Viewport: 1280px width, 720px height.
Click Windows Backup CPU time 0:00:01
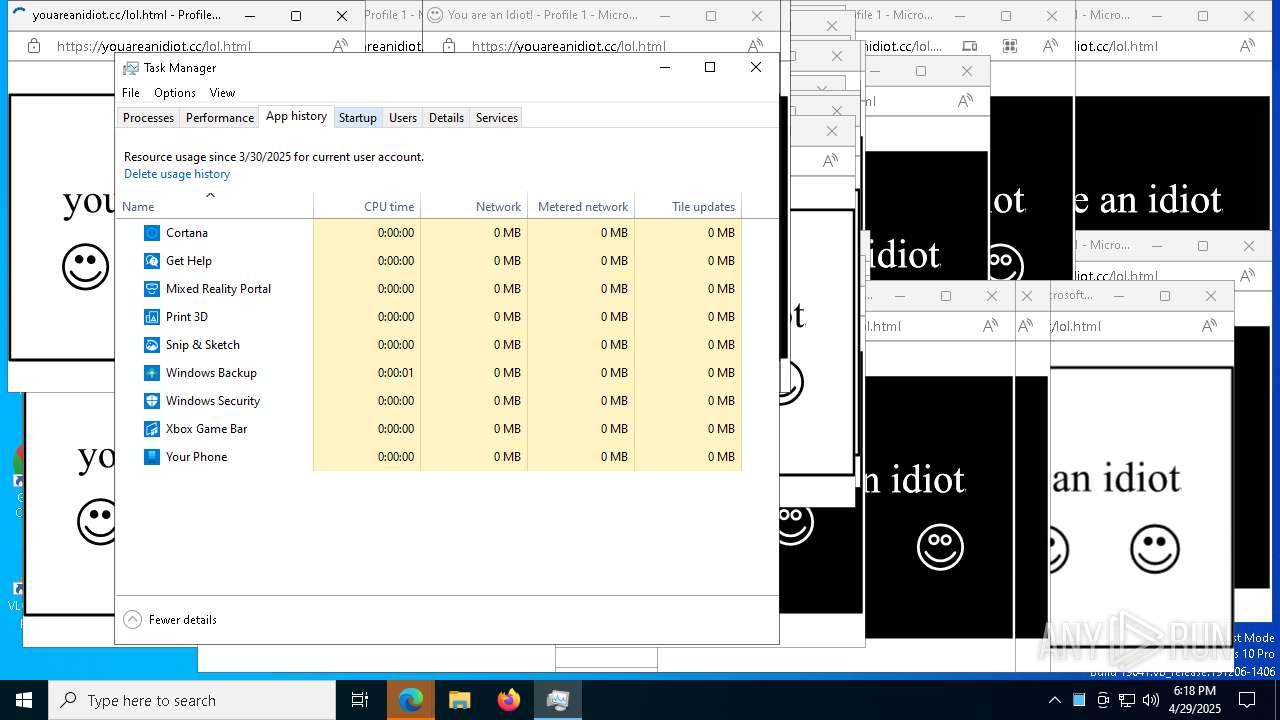[x=396, y=373]
